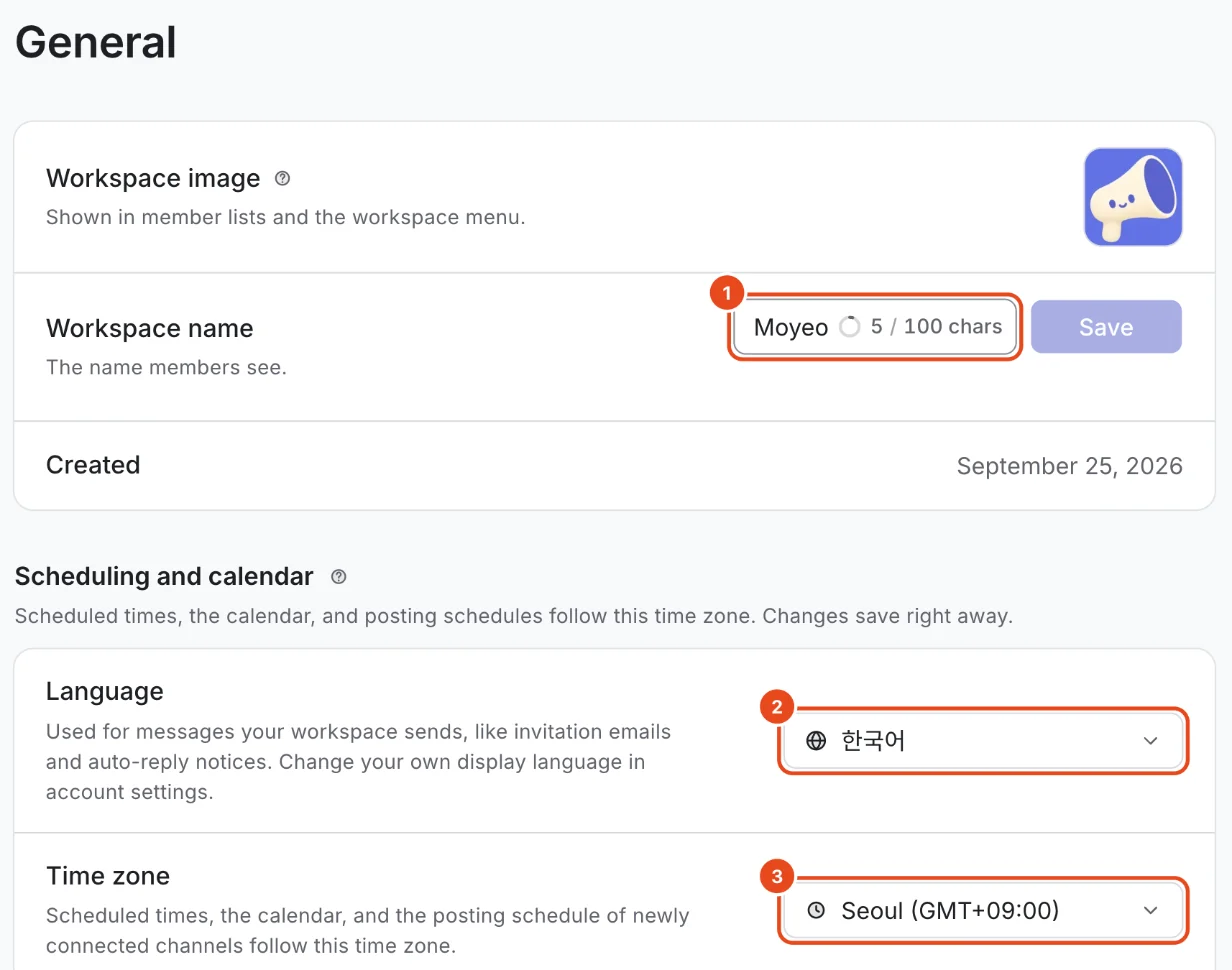Click the chevron arrow of Language dropdown
Image resolution: width=1232 pixels, height=970 pixels.
(x=1150, y=741)
